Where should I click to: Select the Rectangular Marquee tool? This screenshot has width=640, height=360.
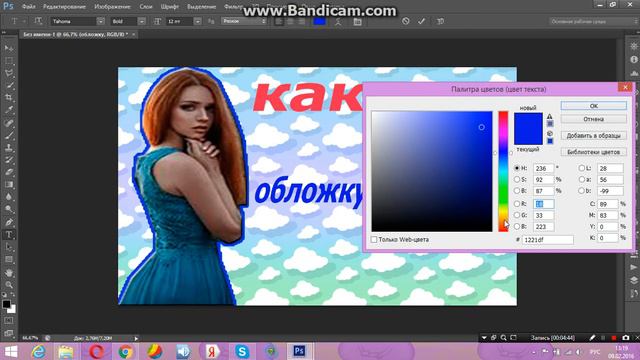(9, 61)
